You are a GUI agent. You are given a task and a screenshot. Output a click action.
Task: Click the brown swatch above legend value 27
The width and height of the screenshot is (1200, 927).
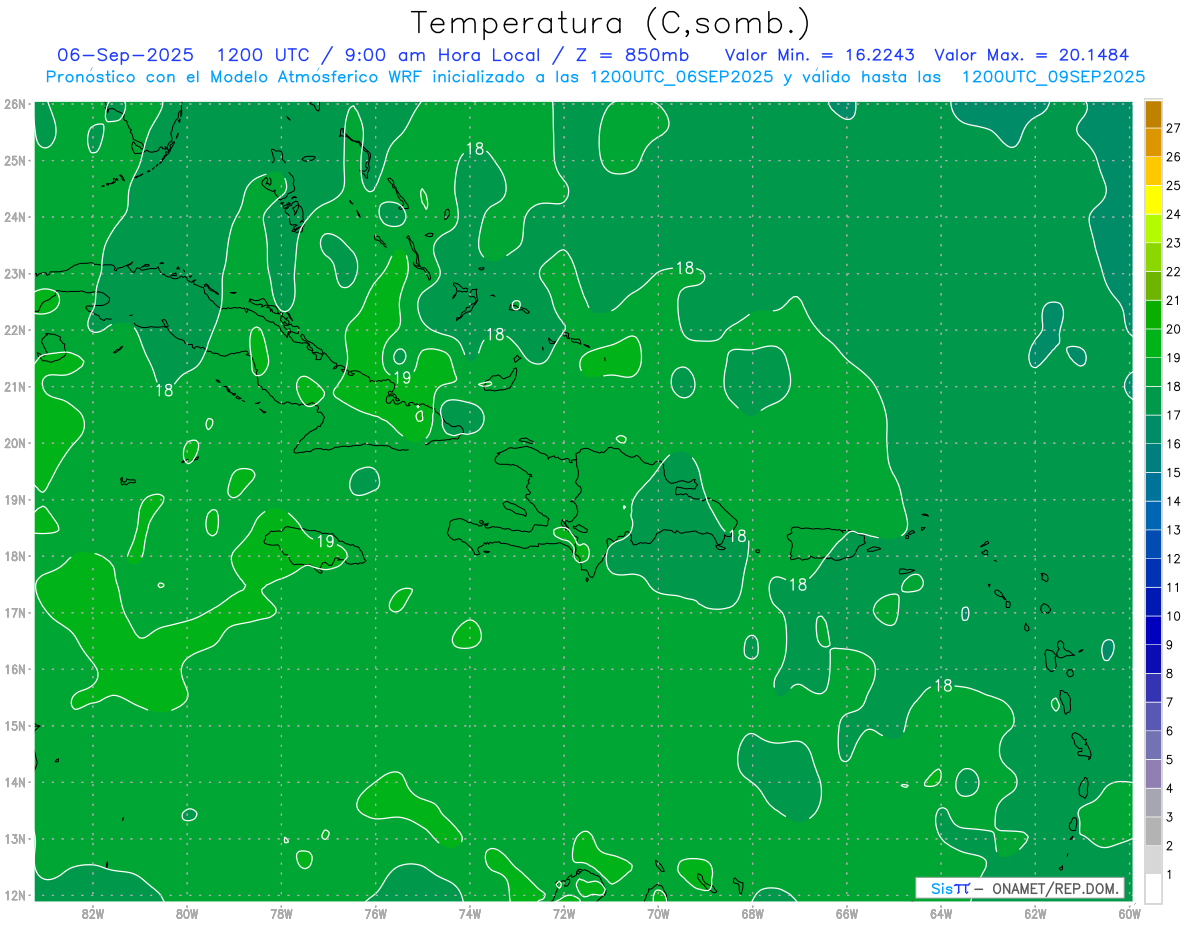click(1153, 114)
